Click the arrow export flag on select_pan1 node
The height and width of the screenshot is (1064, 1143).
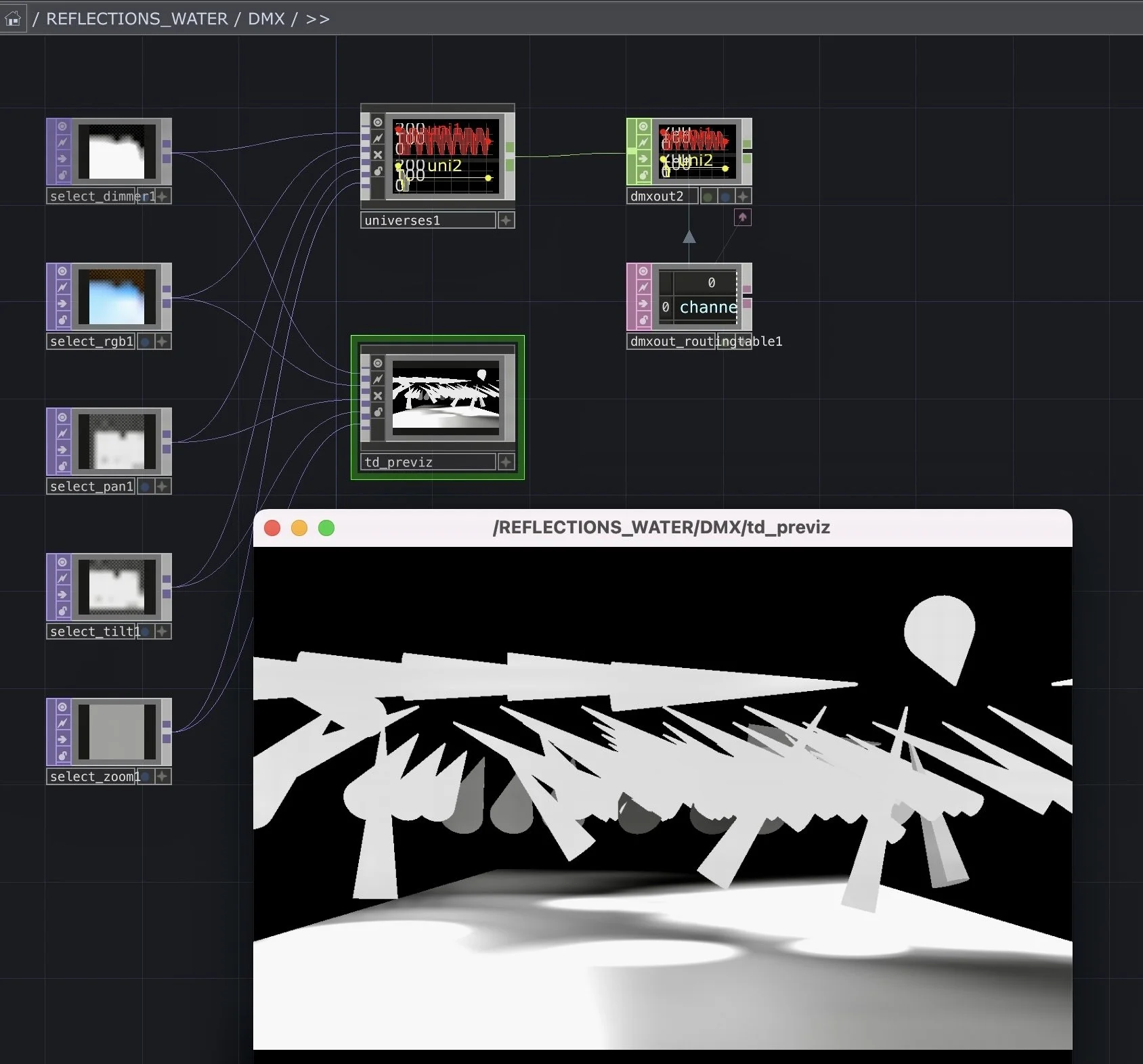coord(61,448)
